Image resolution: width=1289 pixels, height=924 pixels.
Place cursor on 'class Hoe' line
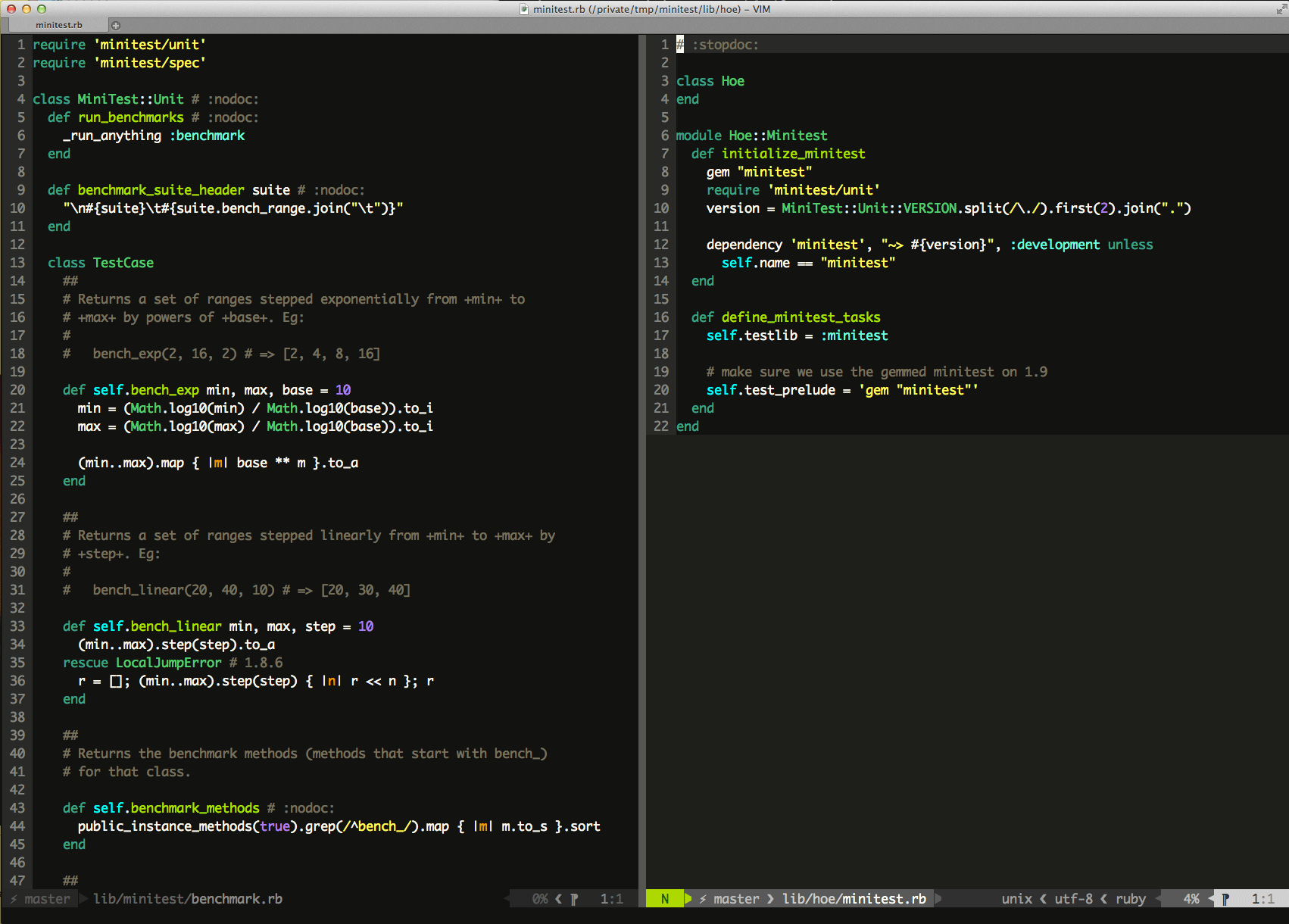pos(710,81)
